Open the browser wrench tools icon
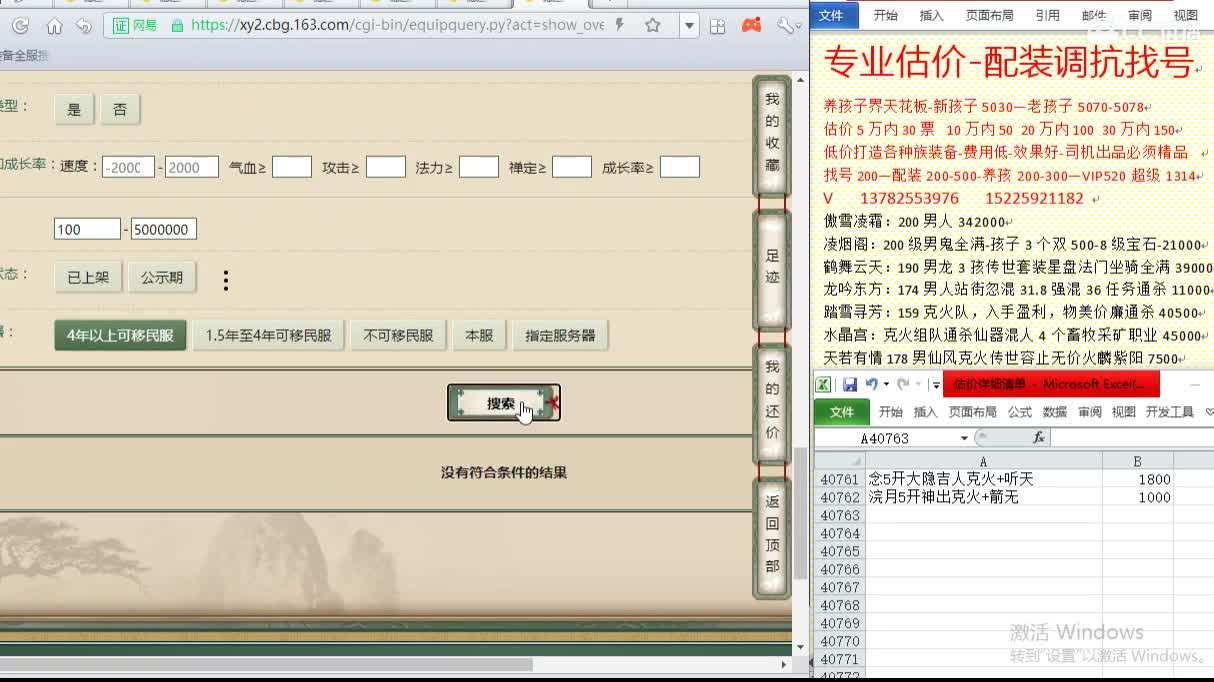This screenshot has height=682, width=1214. (787, 26)
